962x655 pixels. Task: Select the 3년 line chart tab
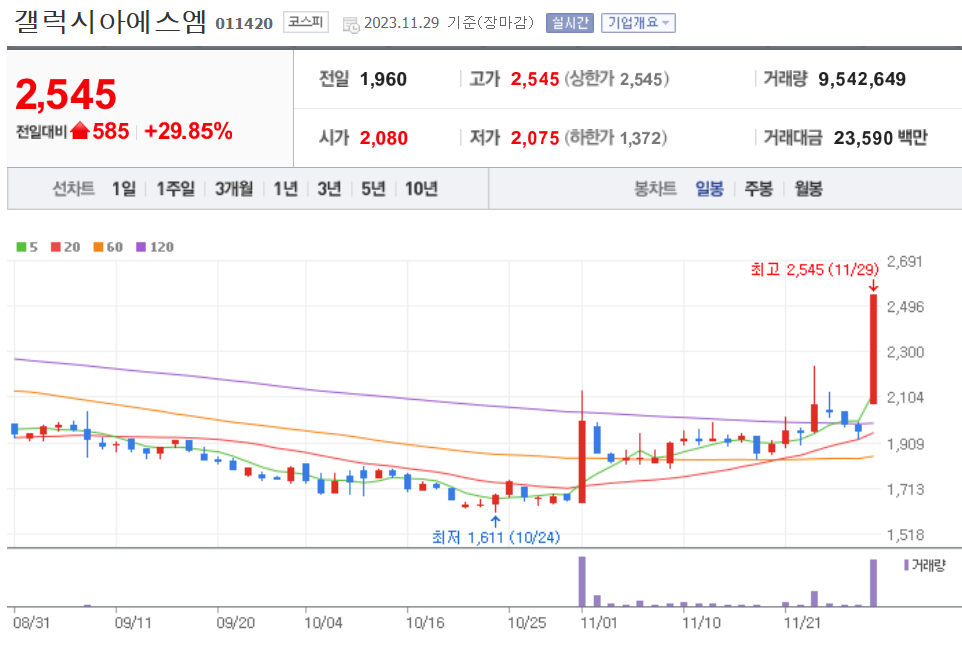(x=329, y=188)
